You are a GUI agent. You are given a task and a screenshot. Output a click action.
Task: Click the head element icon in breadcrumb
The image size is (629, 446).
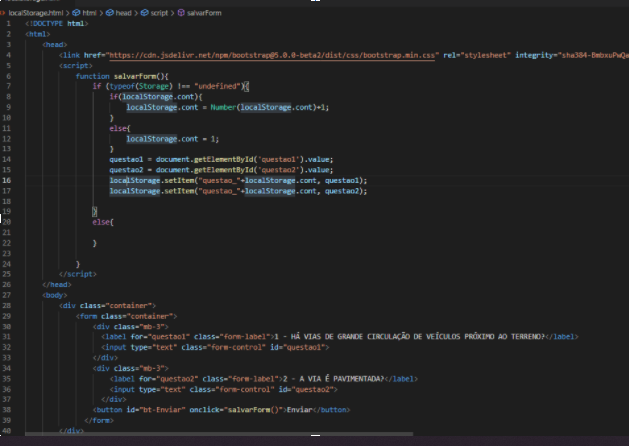pos(110,13)
